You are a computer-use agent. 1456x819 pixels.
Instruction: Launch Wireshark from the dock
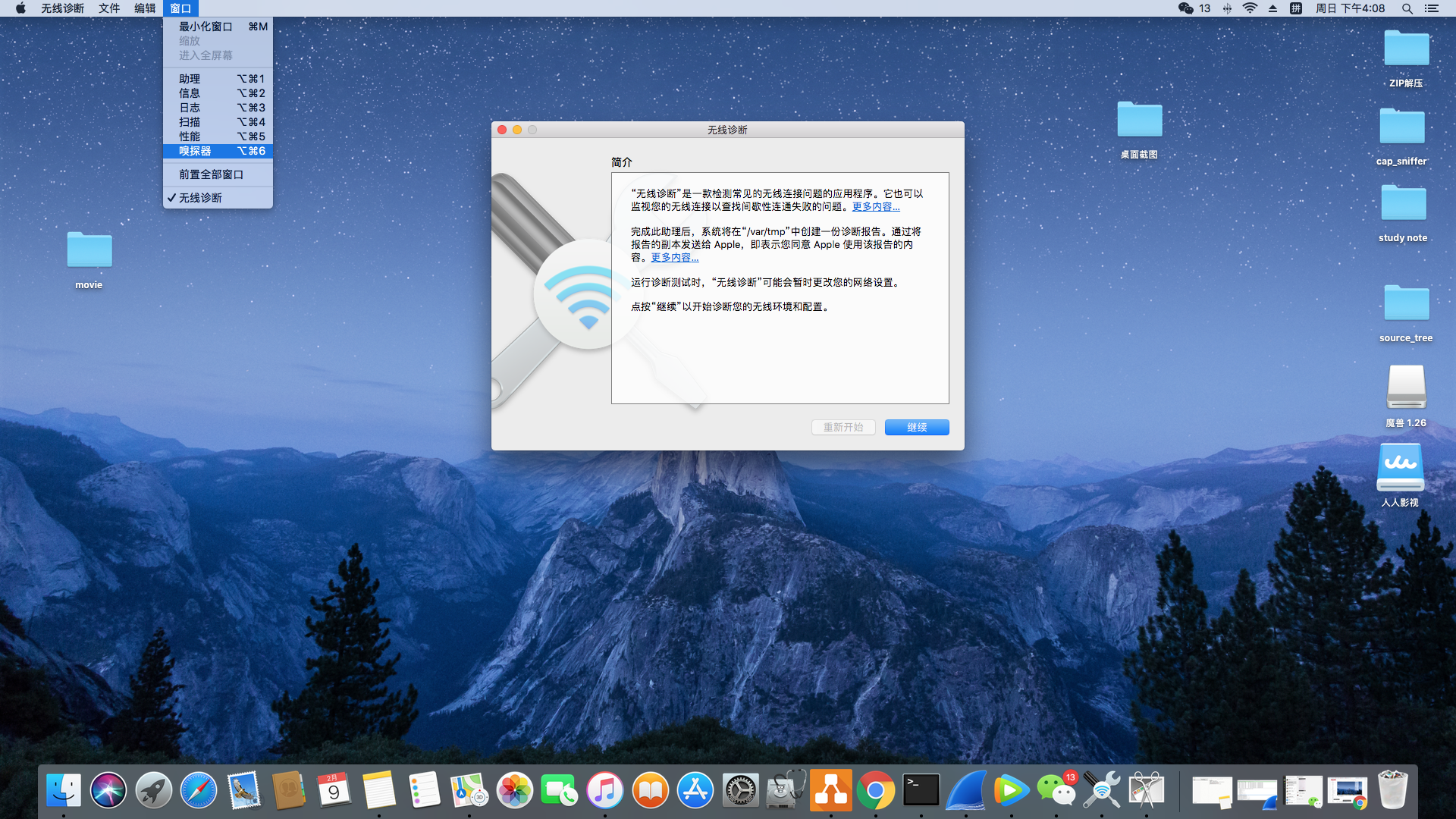click(x=965, y=791)
